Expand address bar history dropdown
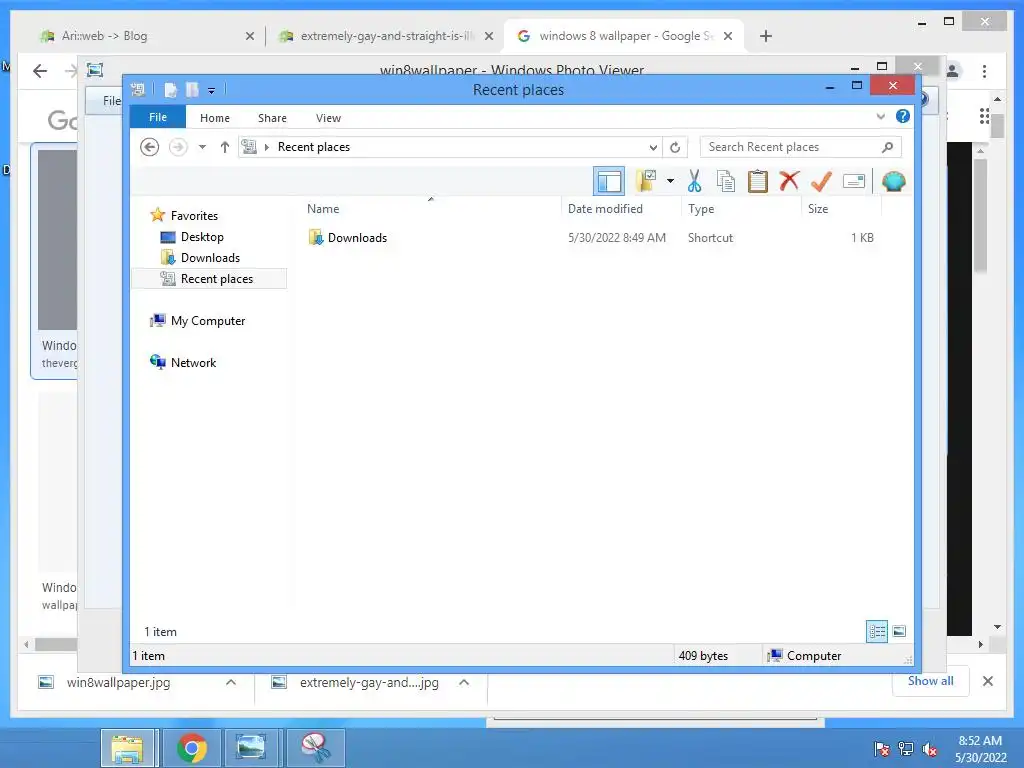 point(653,148)
